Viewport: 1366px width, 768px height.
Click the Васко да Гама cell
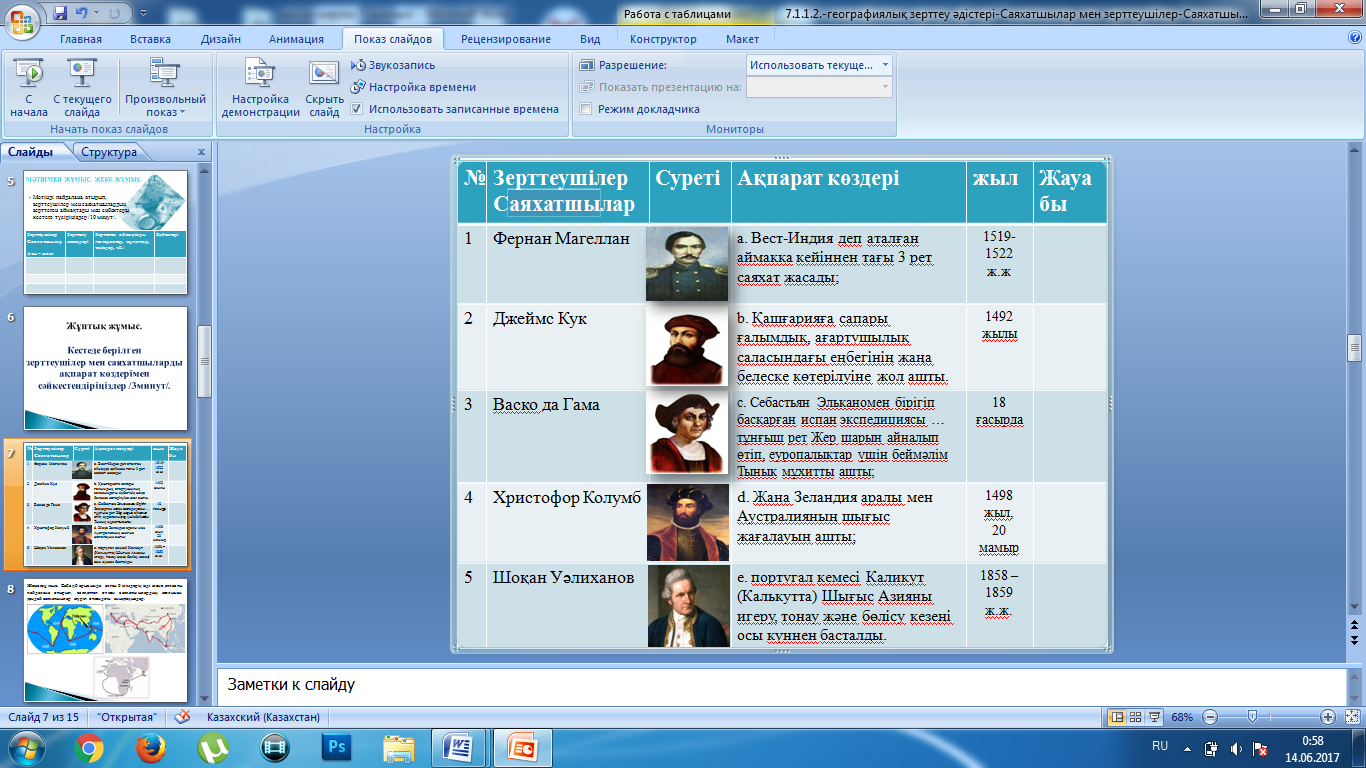568,437
